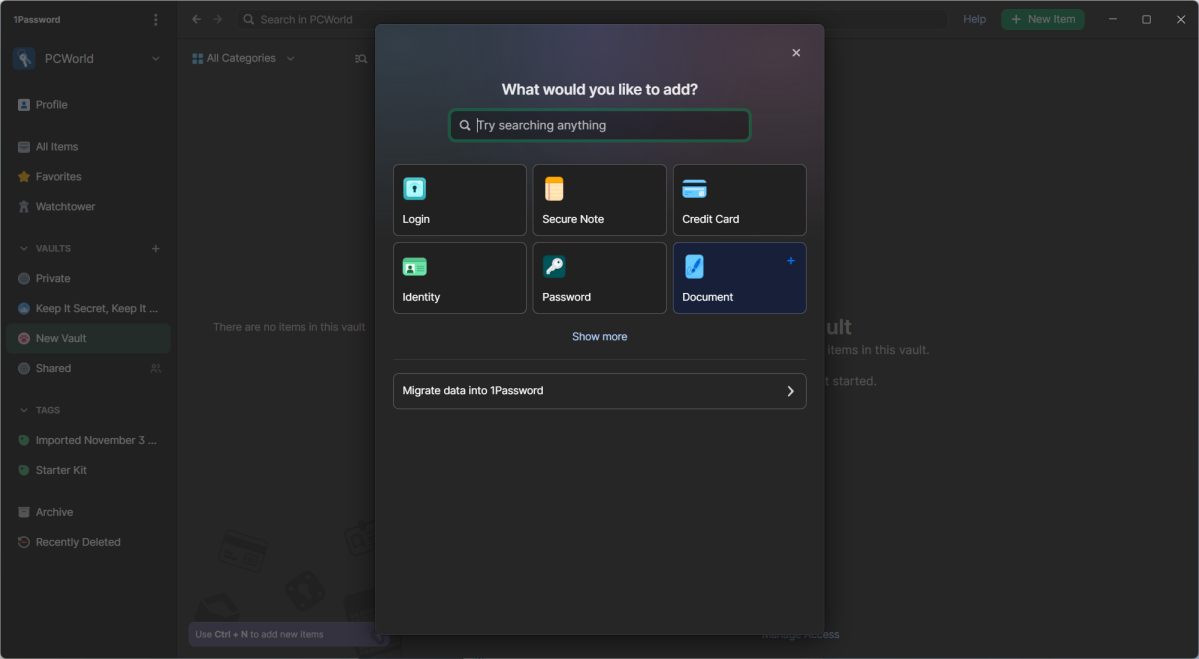Select the Private vault

pyautogui.click(x=57, y=278)
